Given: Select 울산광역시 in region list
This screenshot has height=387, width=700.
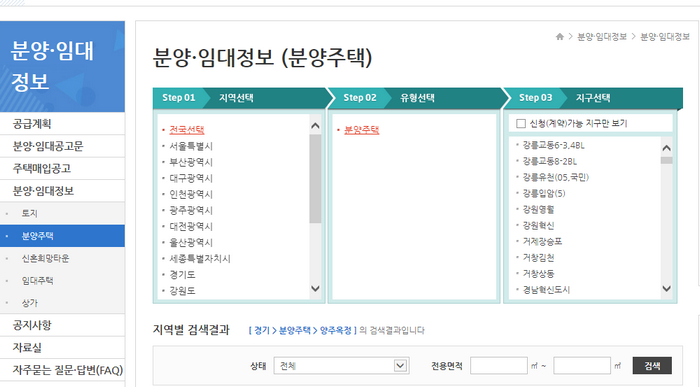Looking at the screenshot, I should (191, 242).
